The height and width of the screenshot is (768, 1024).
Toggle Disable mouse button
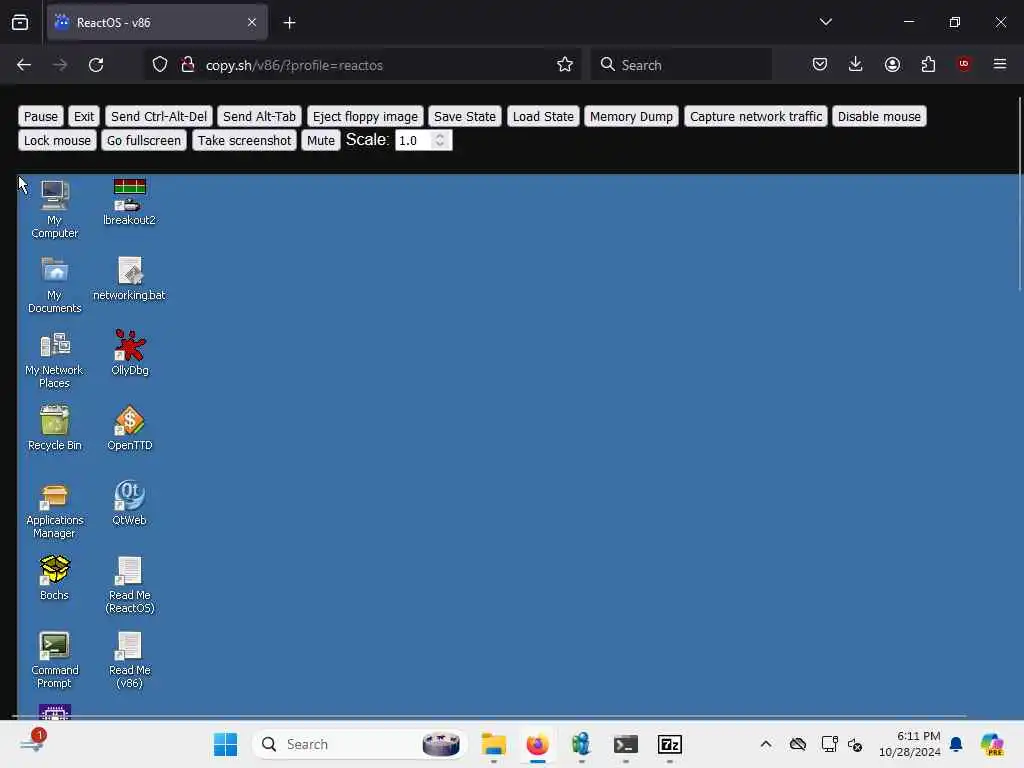879,116
